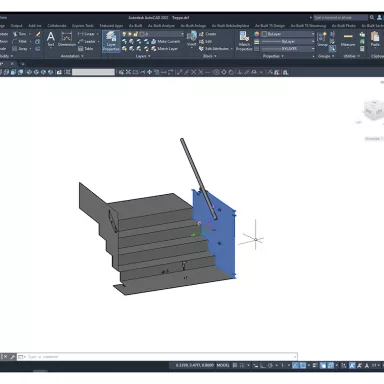Click the keyword search field

point(341,17)
